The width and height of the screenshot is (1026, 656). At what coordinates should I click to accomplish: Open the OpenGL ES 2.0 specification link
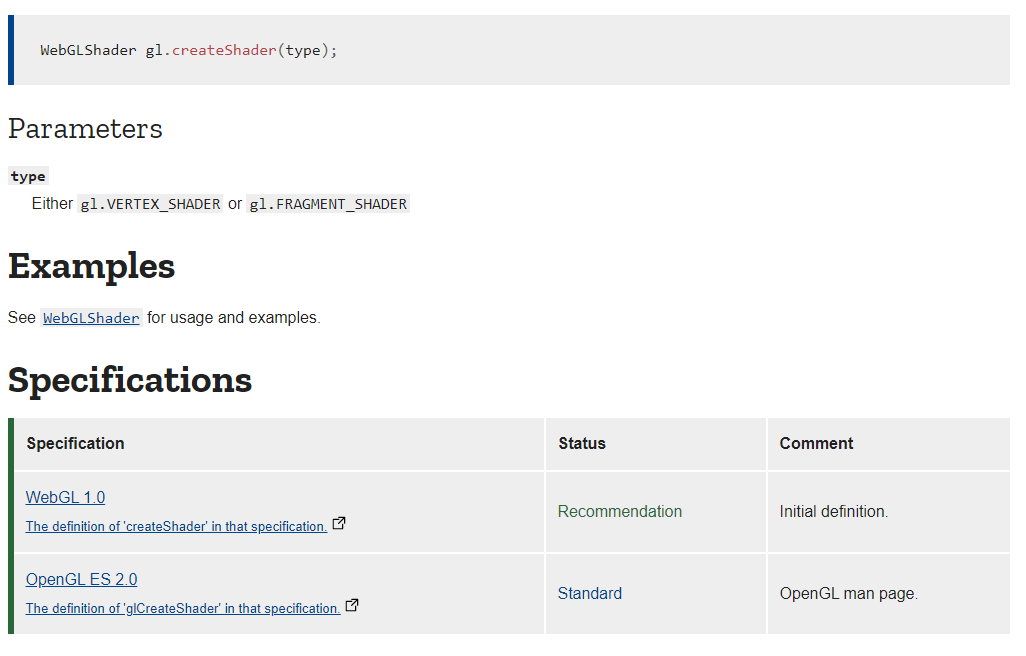tap(81, 579)
